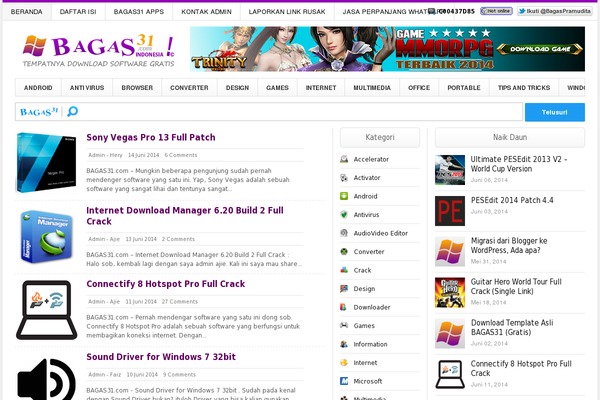The image size is (600, 400).
Task: Open the 27 Comments link under Connectify
Action: coord(179,302)
